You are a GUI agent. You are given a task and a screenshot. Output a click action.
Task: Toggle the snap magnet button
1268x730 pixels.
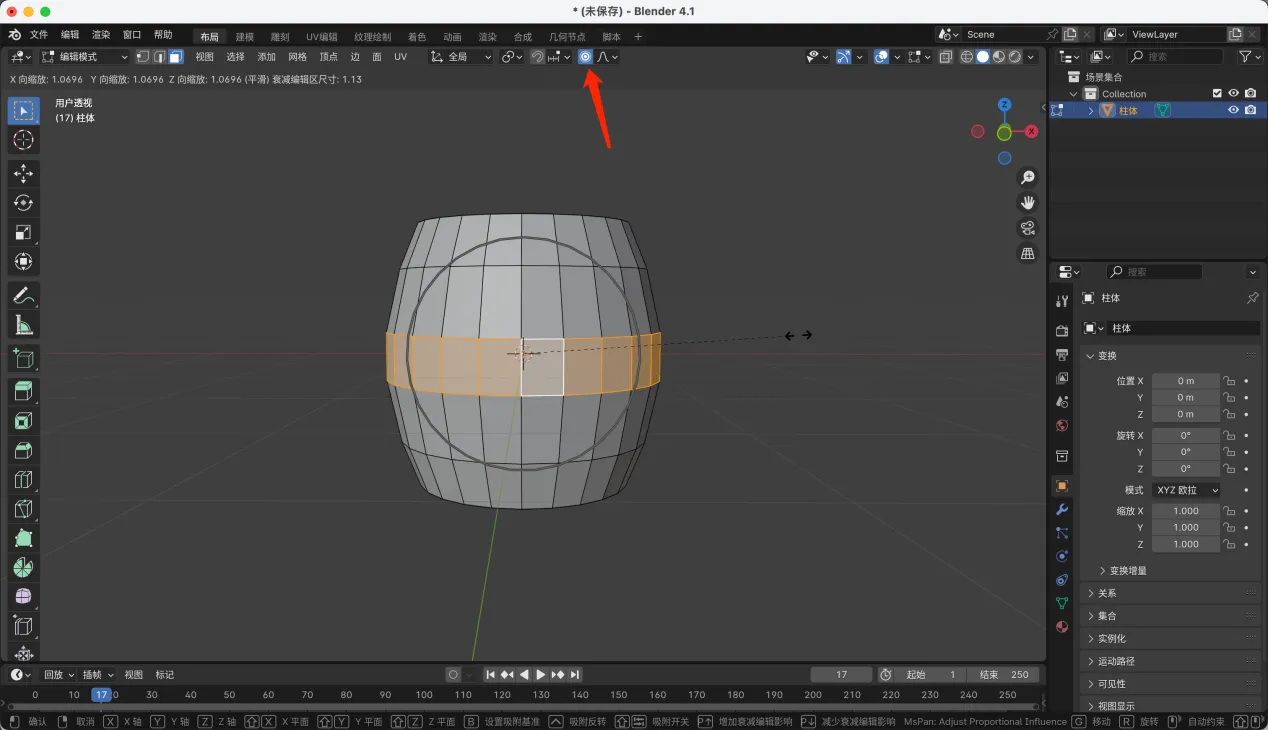(x=537, y=57)
